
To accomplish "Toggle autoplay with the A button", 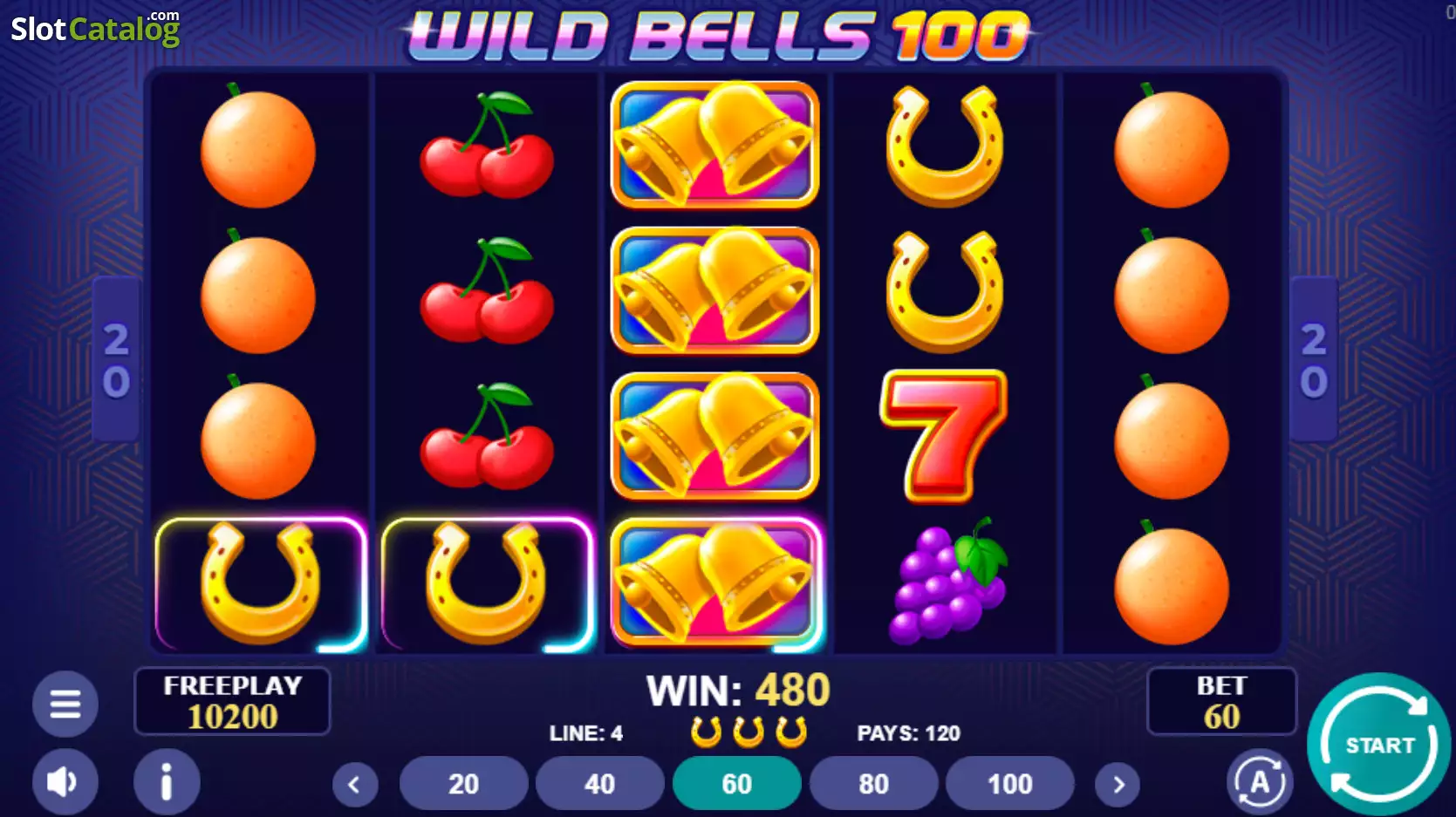I will tap(1260, 781).
